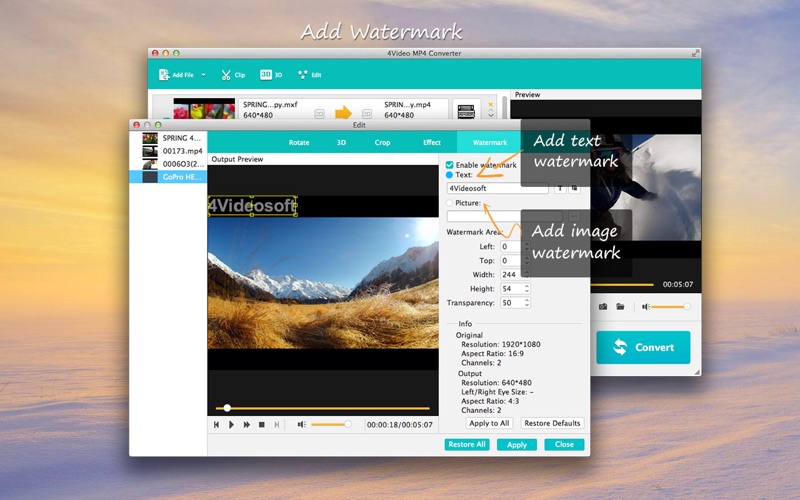Click the watermark text field 4Videosoft
Screen dimensions: 800x500
click(497, 188)
